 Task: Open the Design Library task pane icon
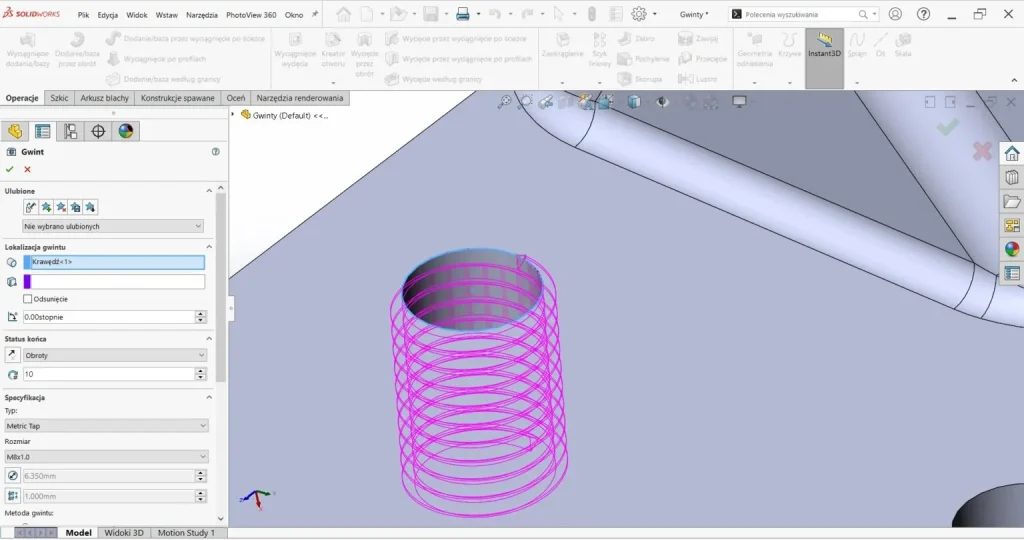pyautogui.click(x=1012, y=178)
